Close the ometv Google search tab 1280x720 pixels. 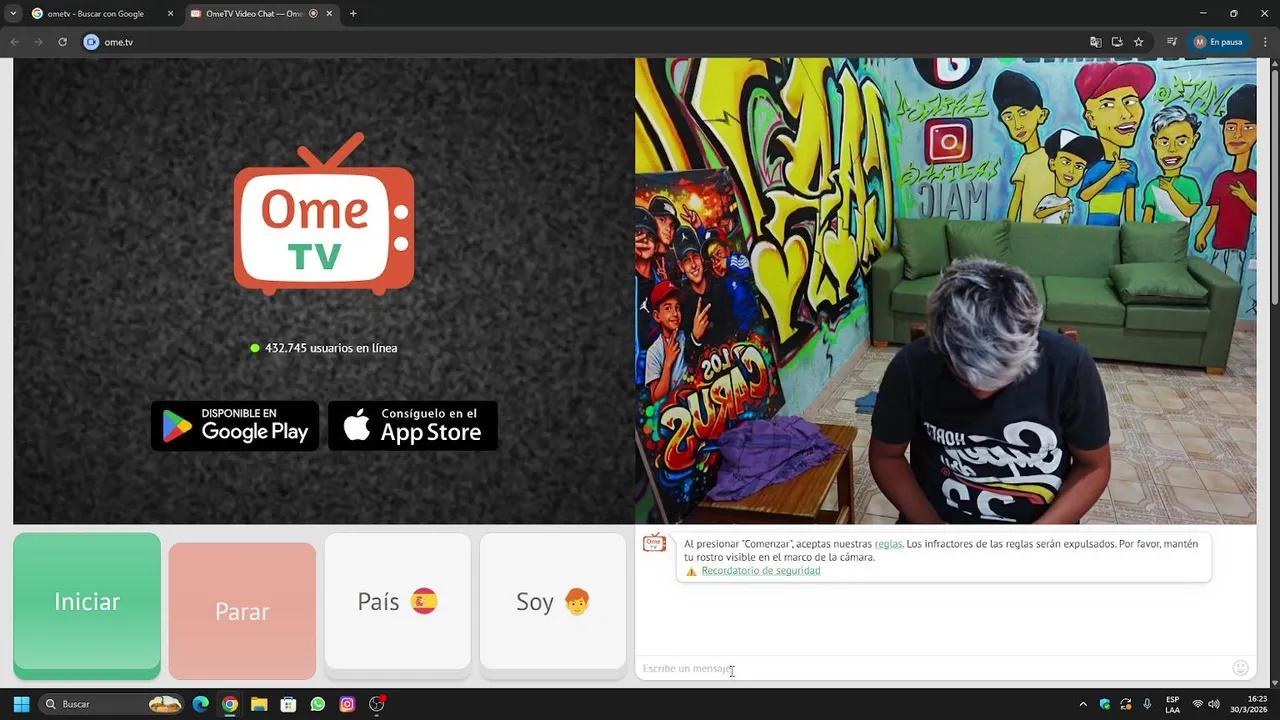(170, 14)
